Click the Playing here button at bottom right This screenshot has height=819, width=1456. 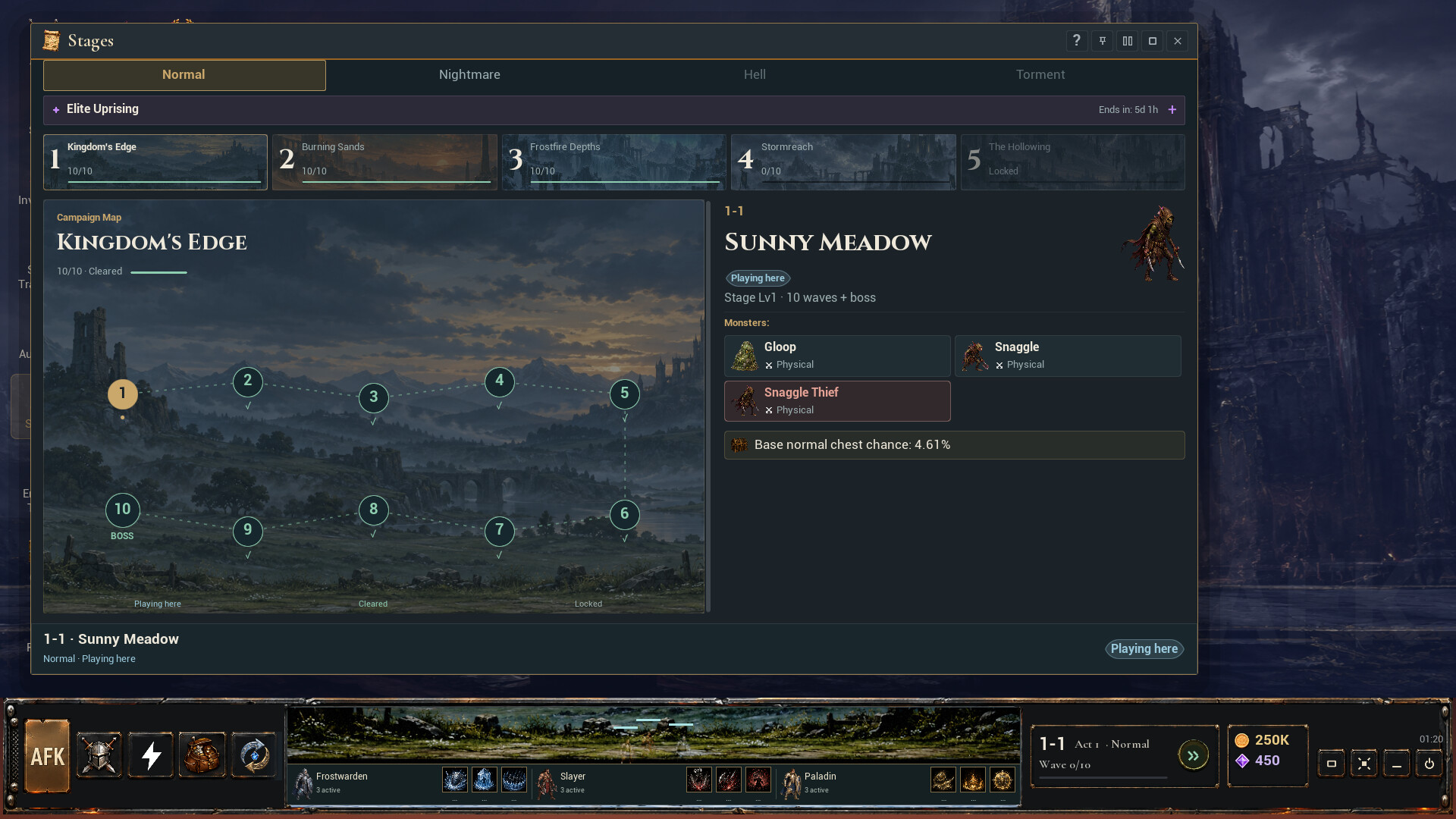1144,649
